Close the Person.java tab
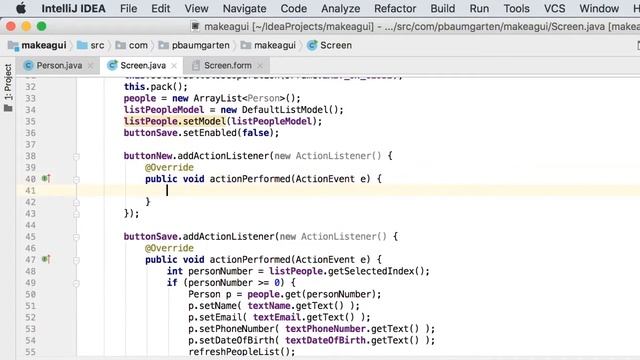This screenshot has height=360, width=640. pyautogui.click(x=90, y=66)
